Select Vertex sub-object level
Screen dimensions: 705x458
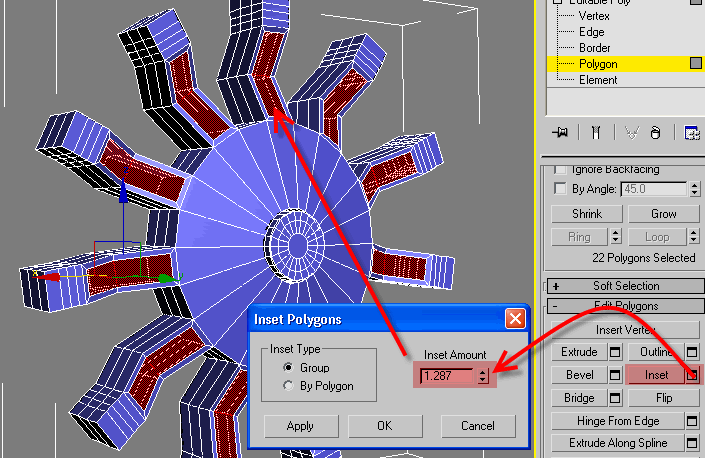tap(593, 16)
